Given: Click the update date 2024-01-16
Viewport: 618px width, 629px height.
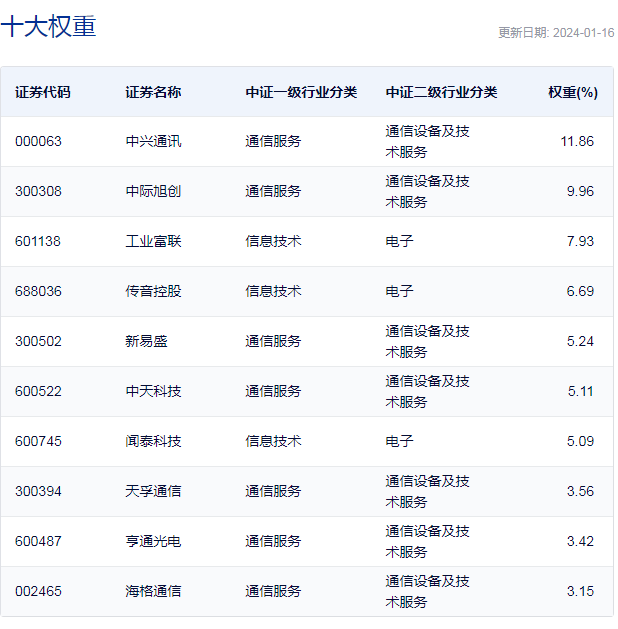Looking at the screenshot, I should tap(583, 32).
